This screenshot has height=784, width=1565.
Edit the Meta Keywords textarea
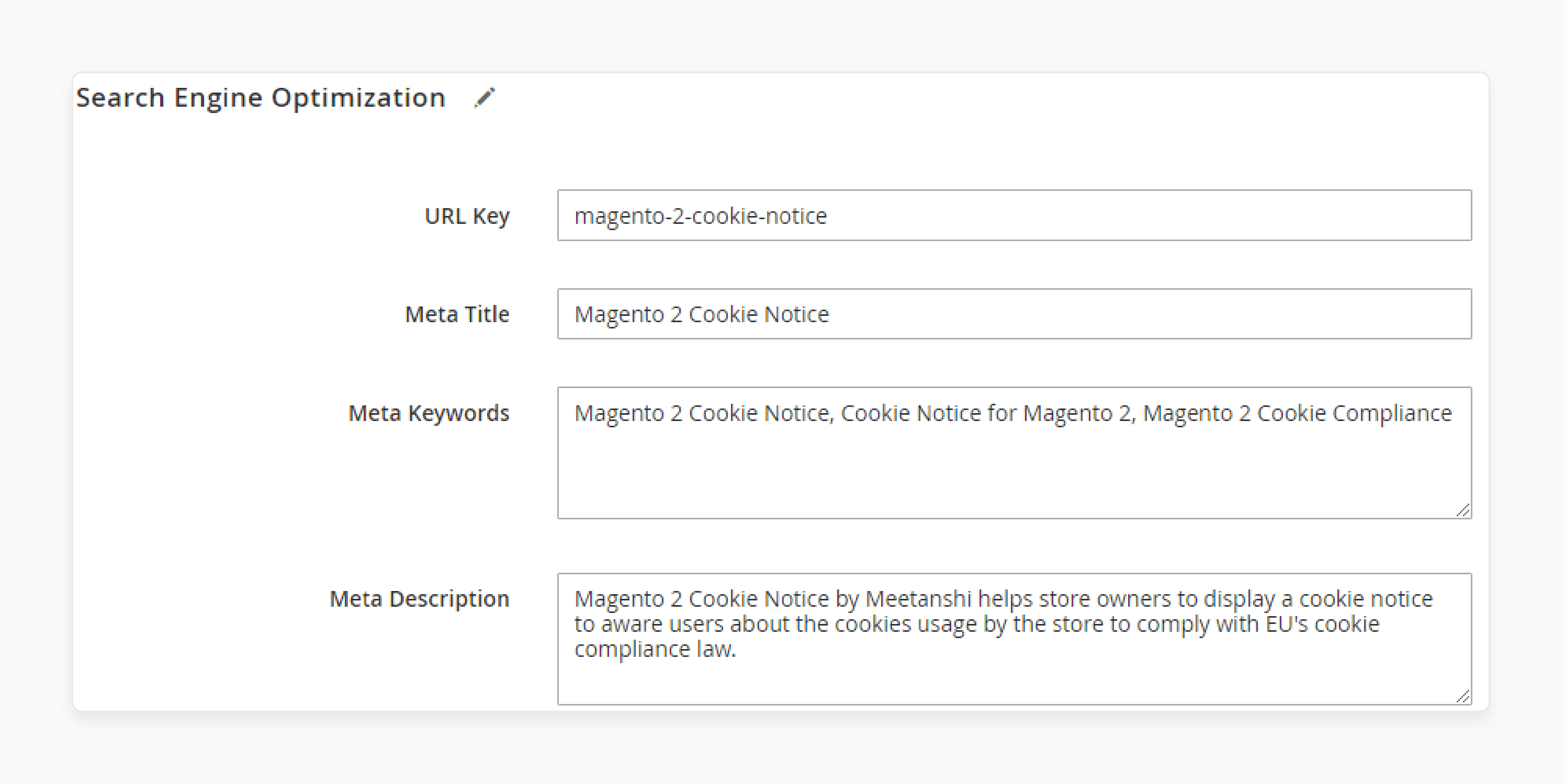point(1014,453)
